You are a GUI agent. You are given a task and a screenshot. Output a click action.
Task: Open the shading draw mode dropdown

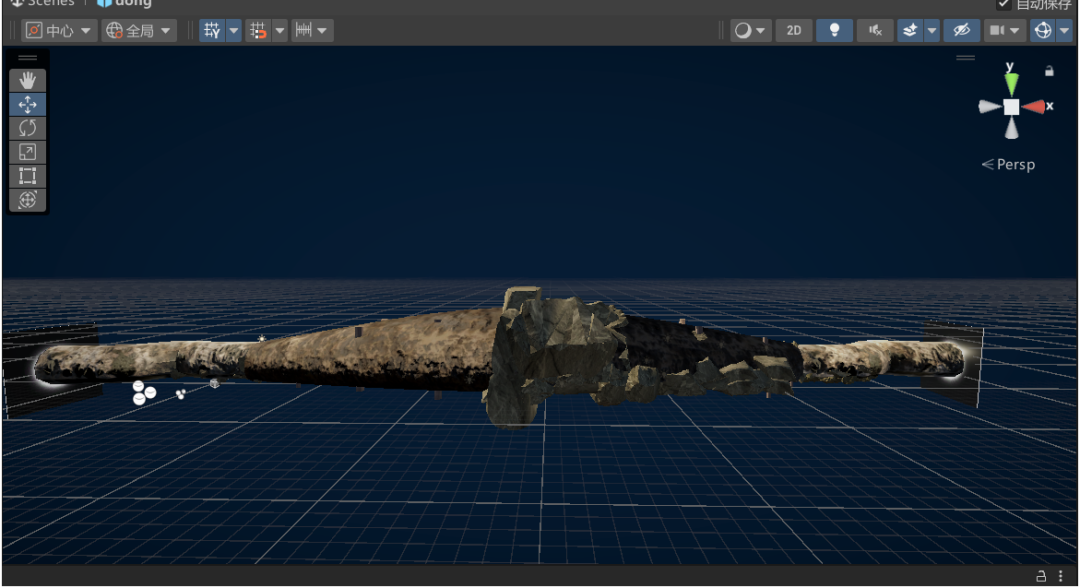750,30
